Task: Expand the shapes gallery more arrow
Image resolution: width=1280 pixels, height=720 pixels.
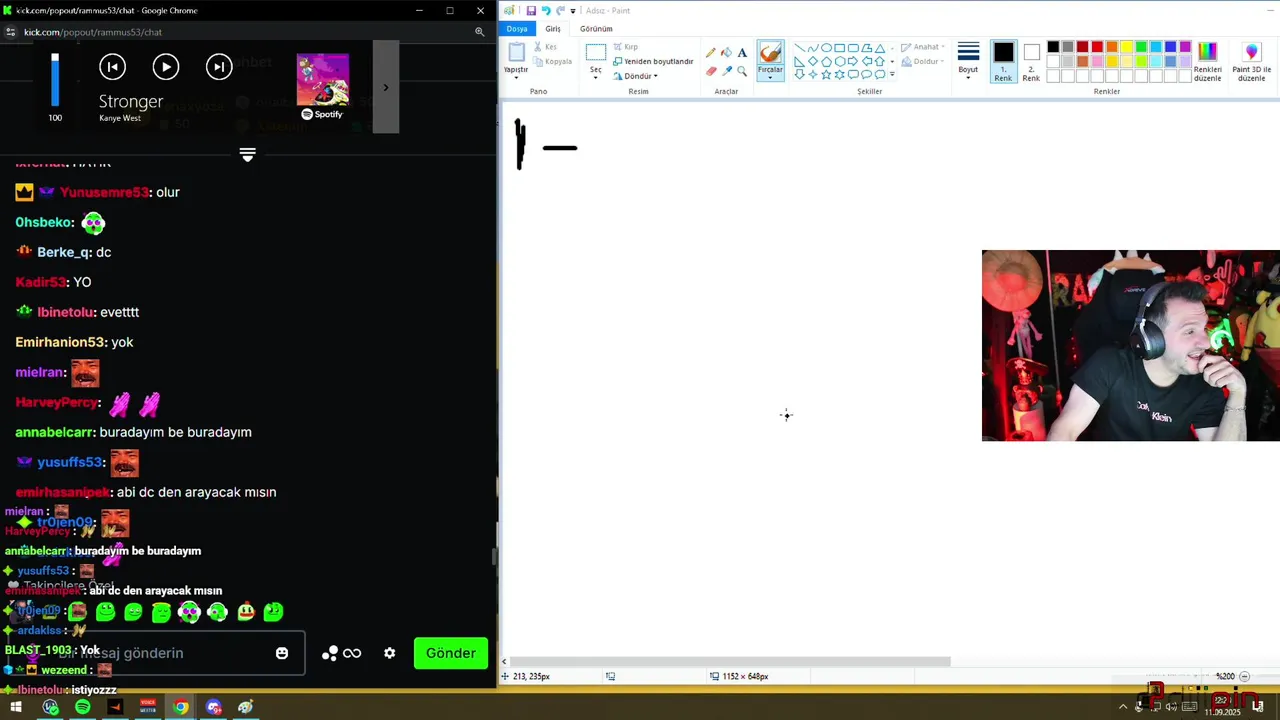Action: 892,75
